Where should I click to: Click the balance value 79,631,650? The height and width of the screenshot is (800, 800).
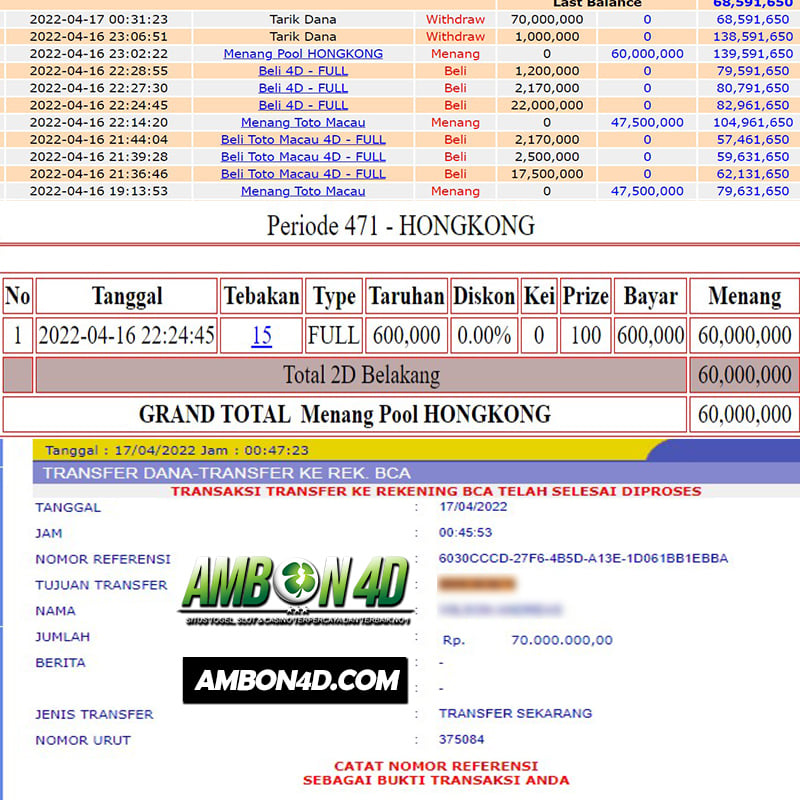coord(753,191)
